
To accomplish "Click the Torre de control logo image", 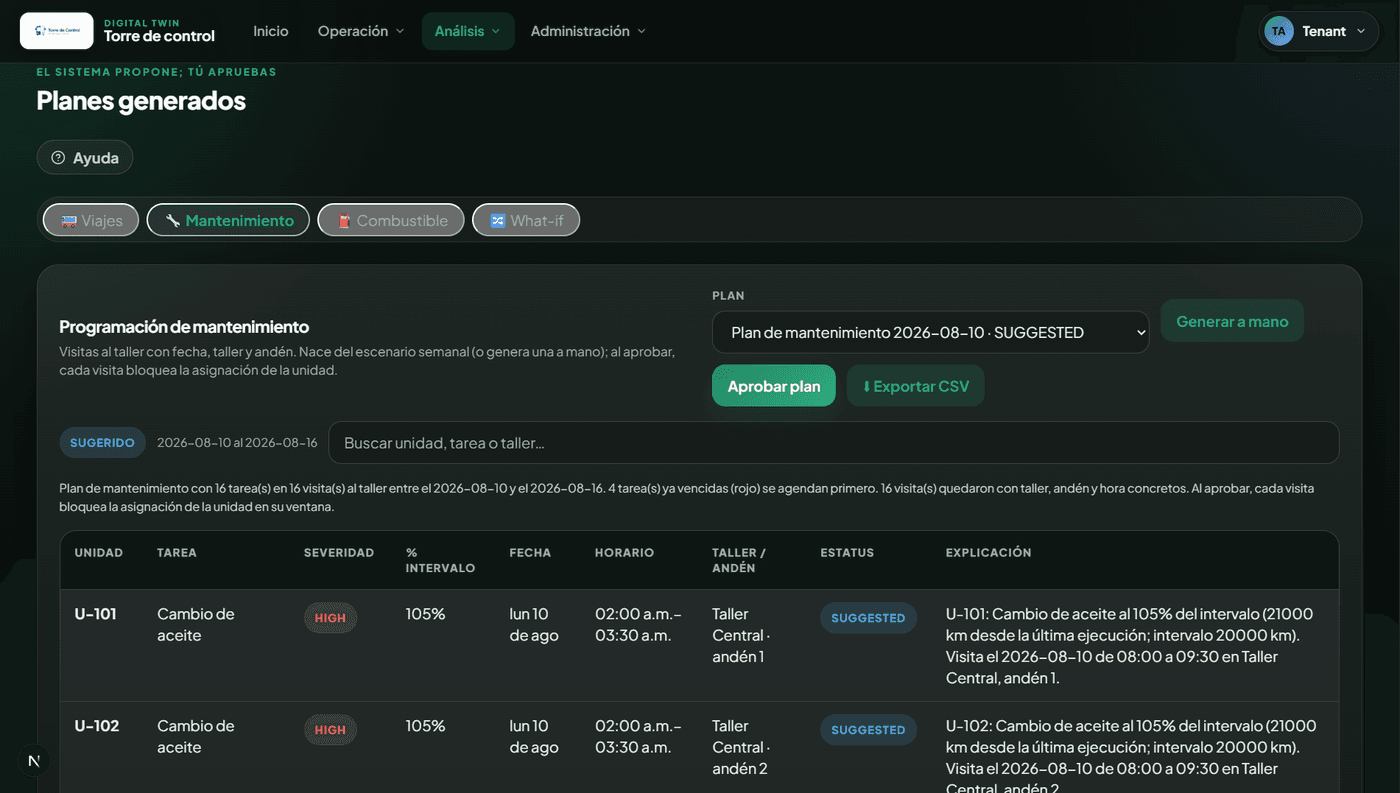I will [57, 31].
